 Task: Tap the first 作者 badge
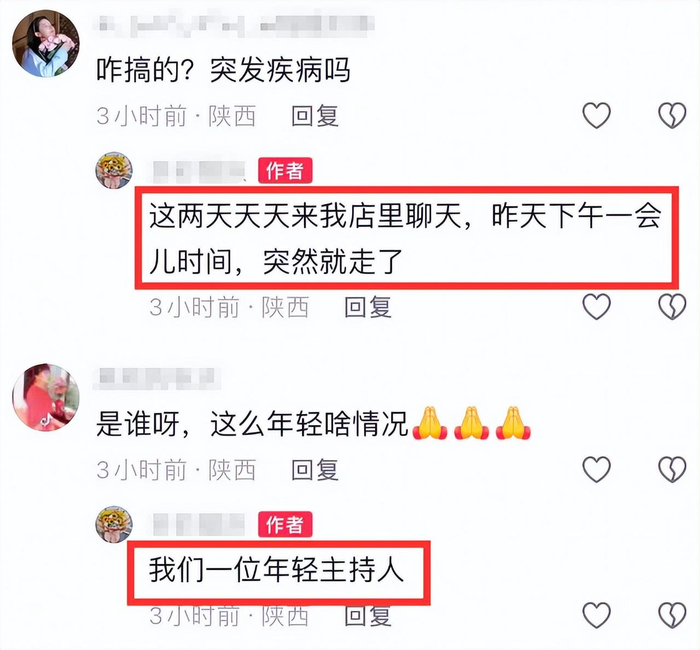pos(285,171)
